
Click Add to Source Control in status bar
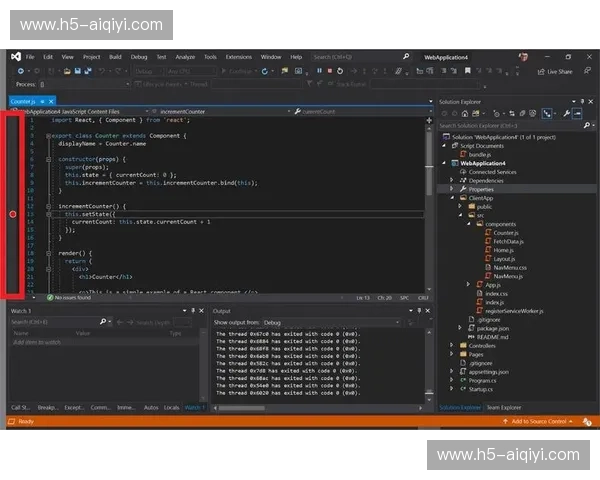[538, 421]
